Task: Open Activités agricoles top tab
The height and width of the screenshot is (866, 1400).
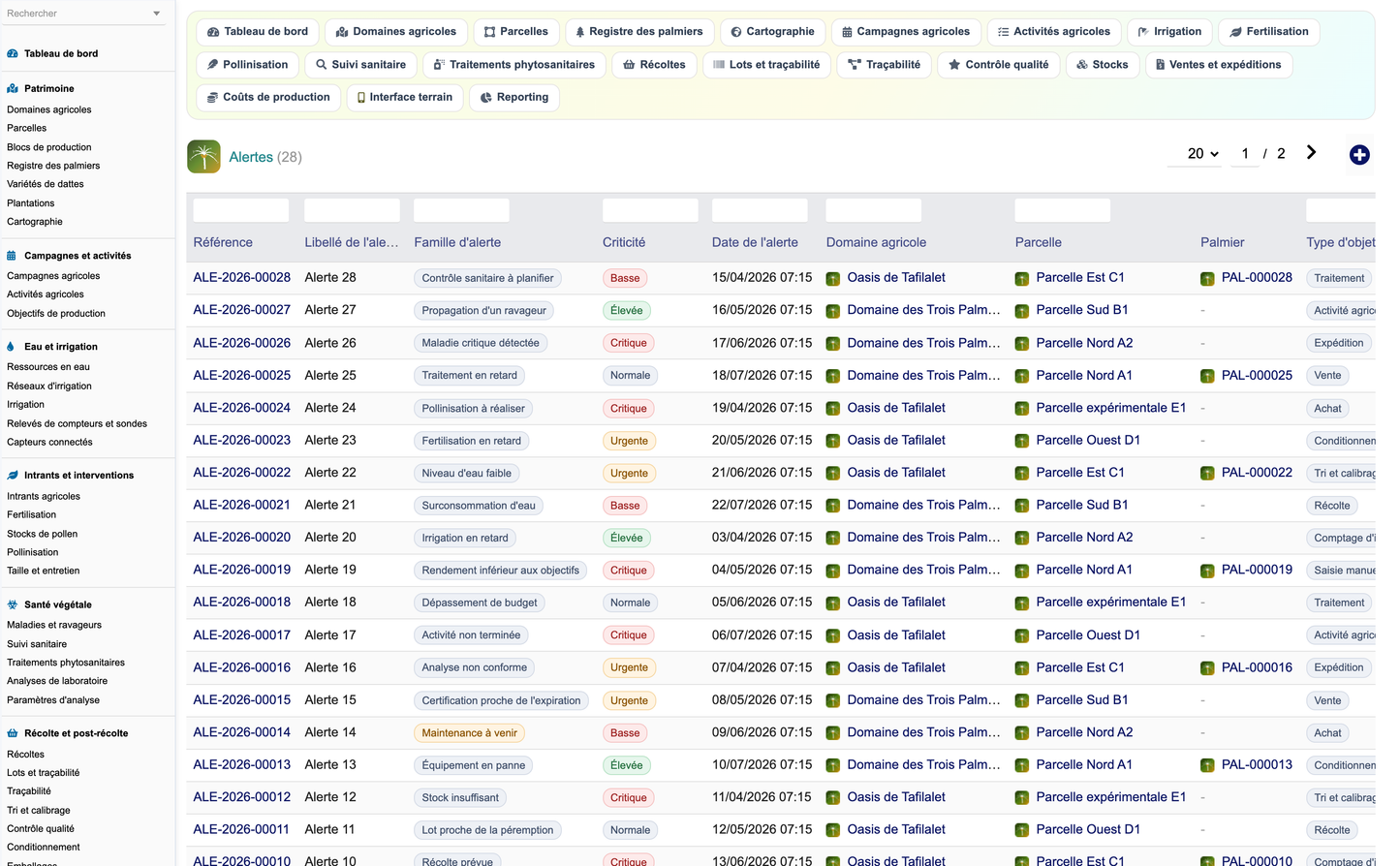Action: 1054,32
